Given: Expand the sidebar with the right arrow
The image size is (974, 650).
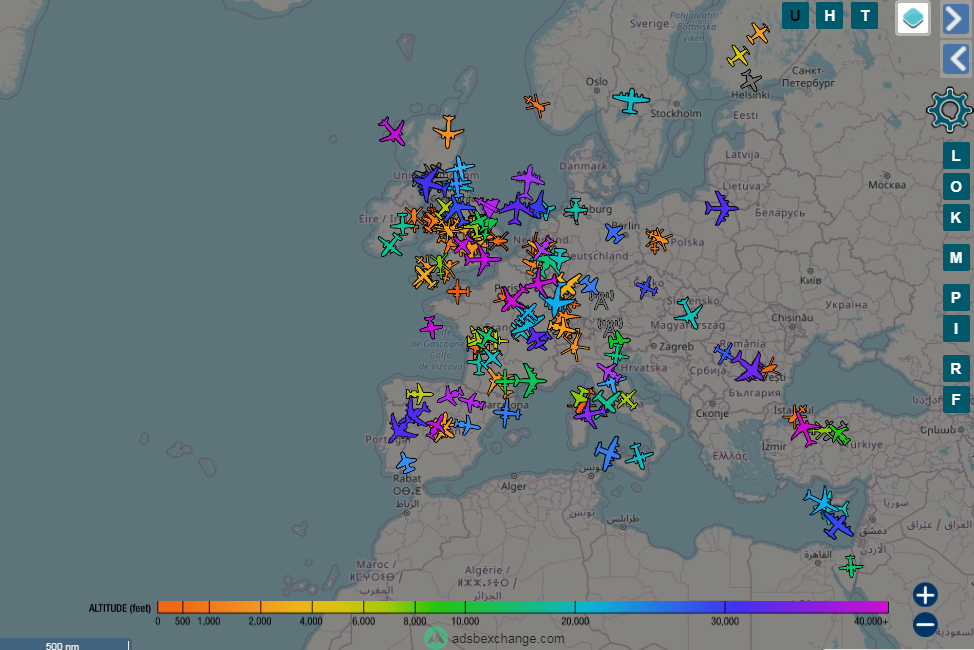Looking at the screenshot, I should pyautogui.click(x=957, y=19).
